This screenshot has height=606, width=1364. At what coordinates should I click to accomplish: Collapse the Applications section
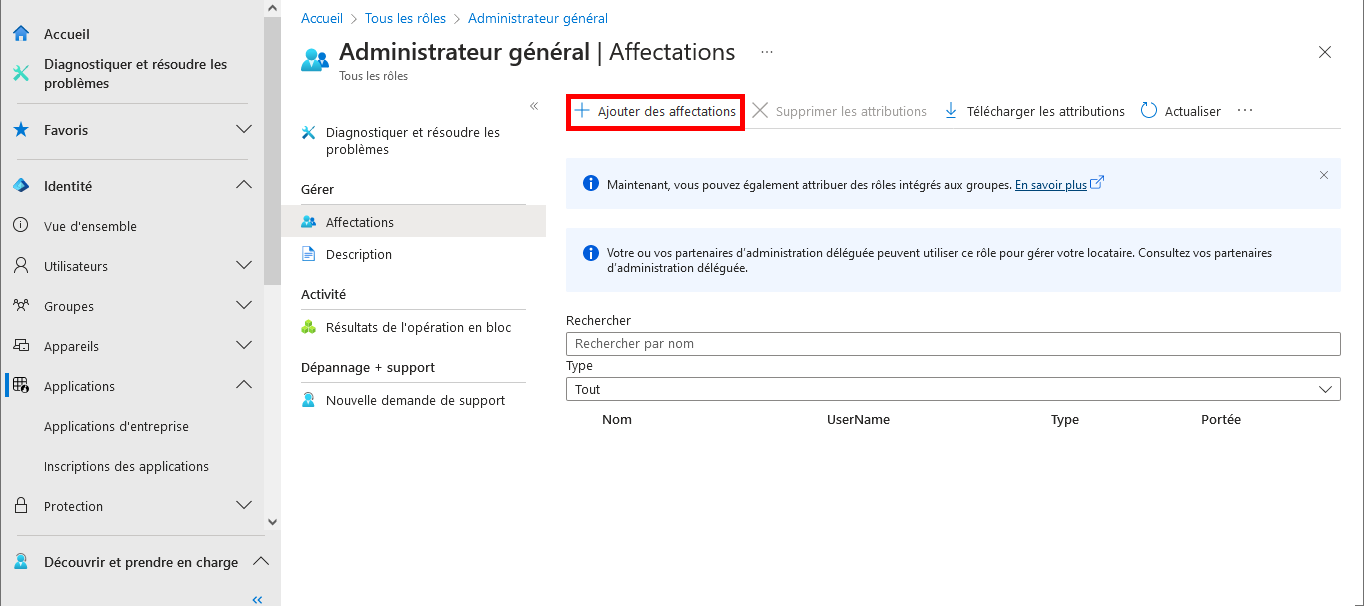point(243,385)
